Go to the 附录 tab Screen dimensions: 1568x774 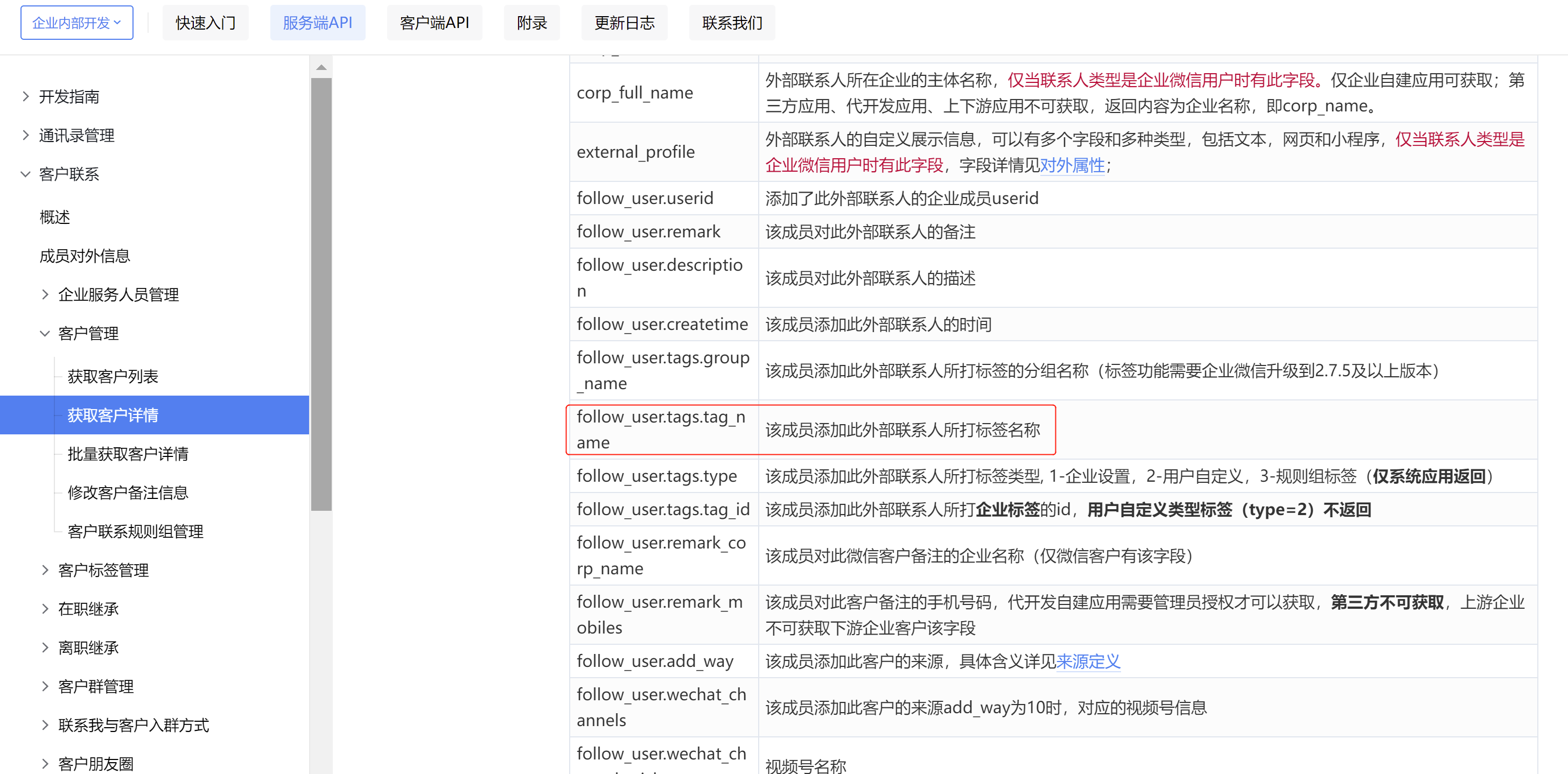click(x=531, y=23)
